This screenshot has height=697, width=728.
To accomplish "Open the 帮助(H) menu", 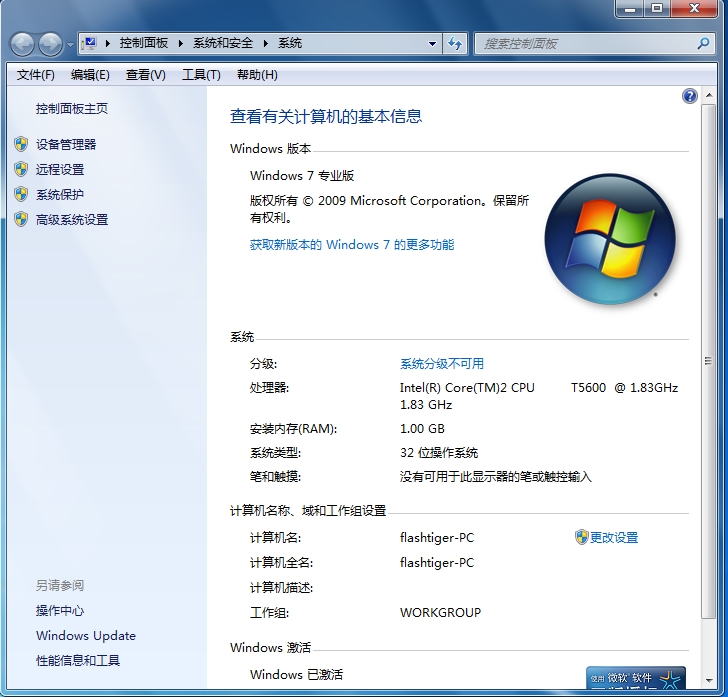I will click(257, 75).
